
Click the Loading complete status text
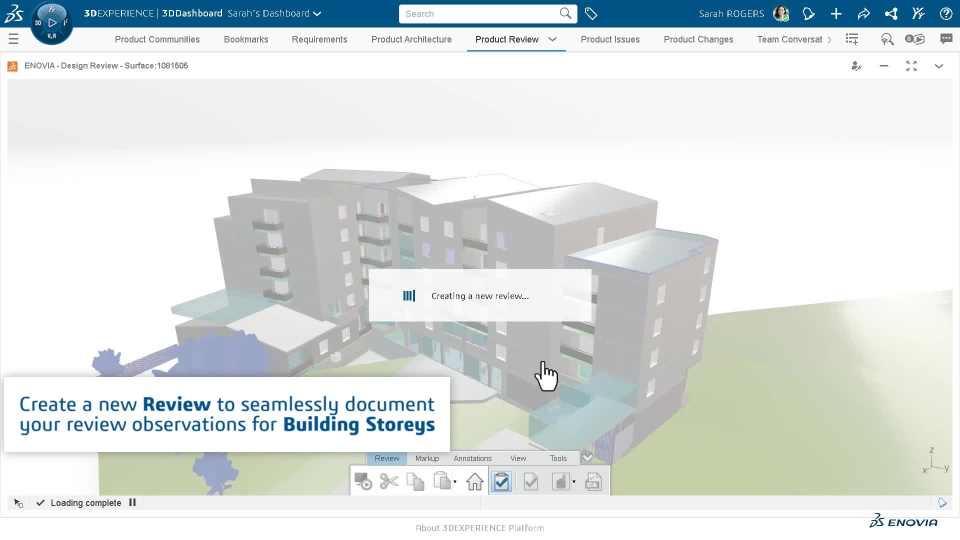86,503
